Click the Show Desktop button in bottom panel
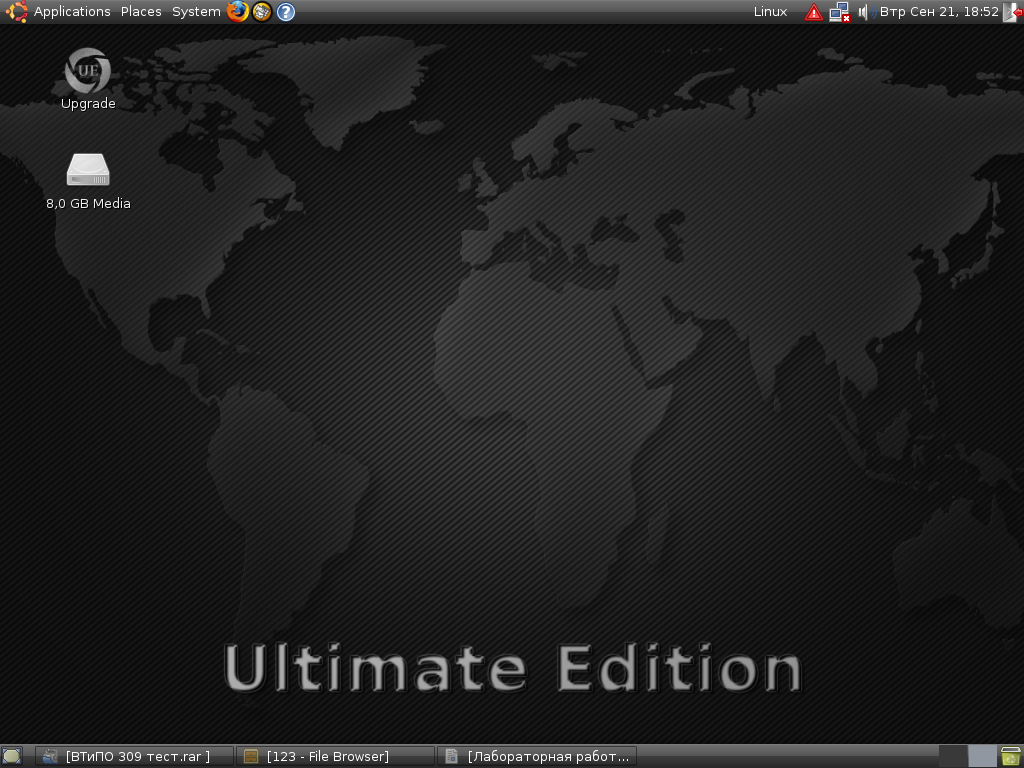Screen dimensions: 1024x768 12,756
